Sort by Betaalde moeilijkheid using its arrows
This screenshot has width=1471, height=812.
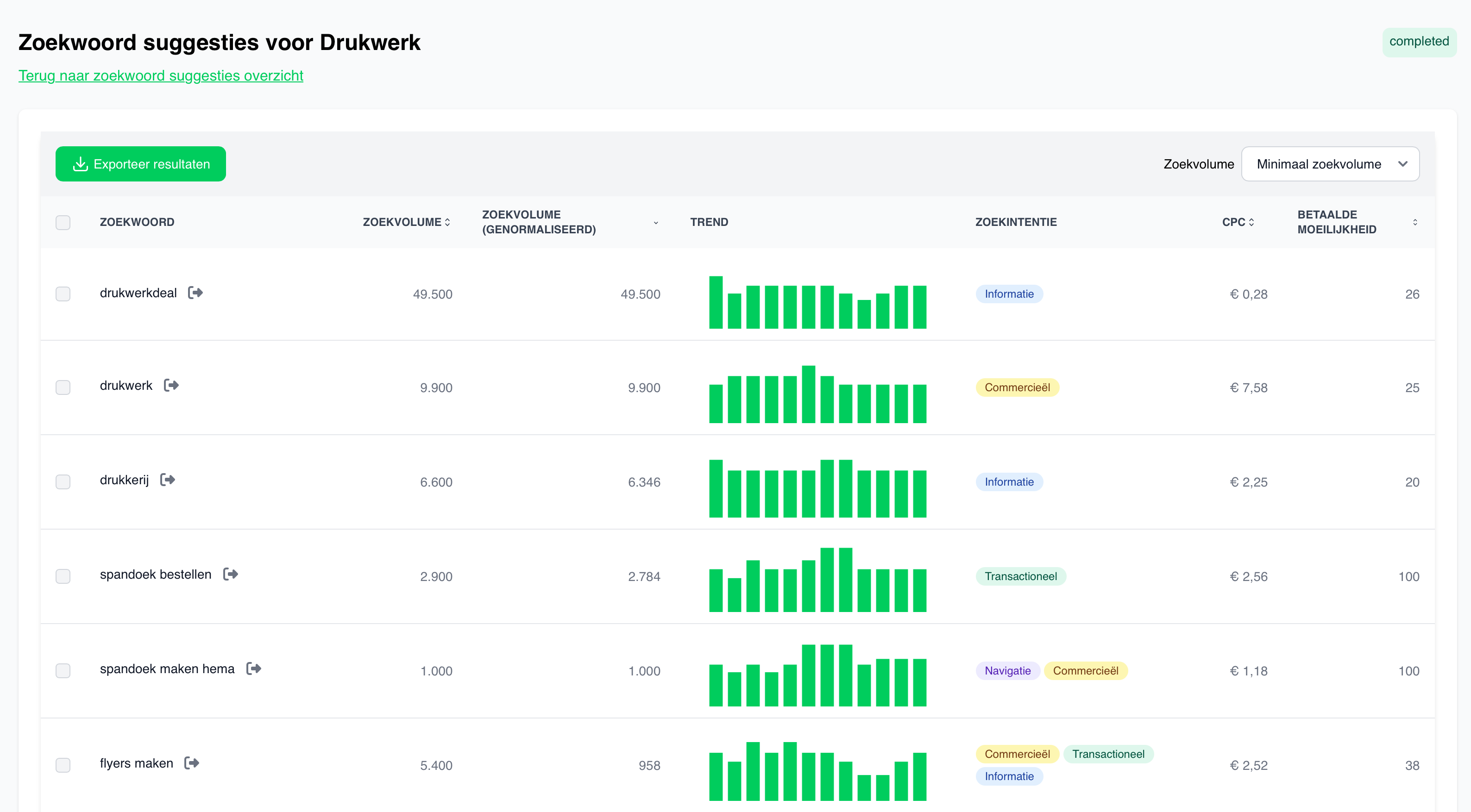coord(1415,222)
